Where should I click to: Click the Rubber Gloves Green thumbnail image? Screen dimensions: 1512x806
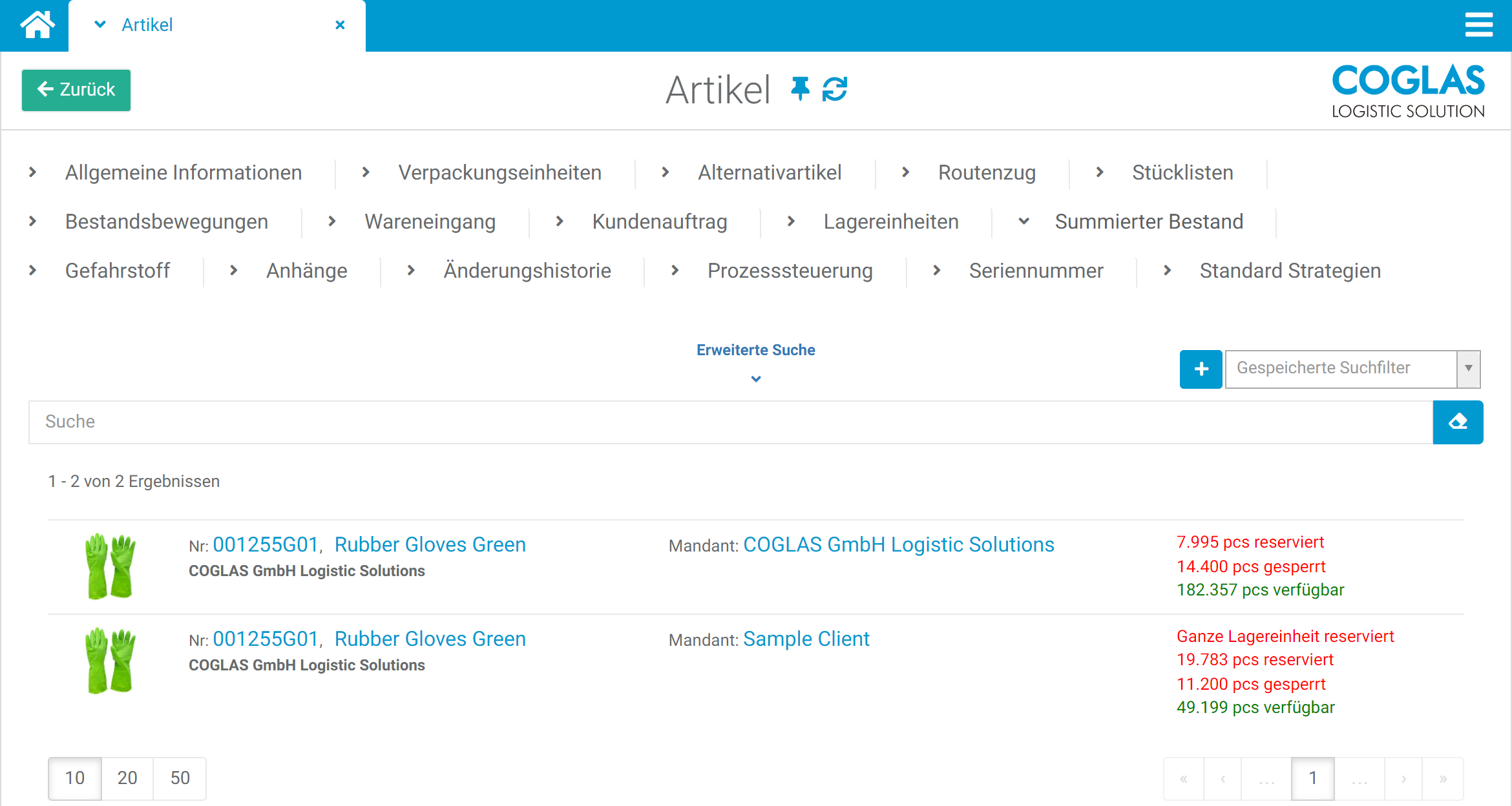[x=111, y=566]
